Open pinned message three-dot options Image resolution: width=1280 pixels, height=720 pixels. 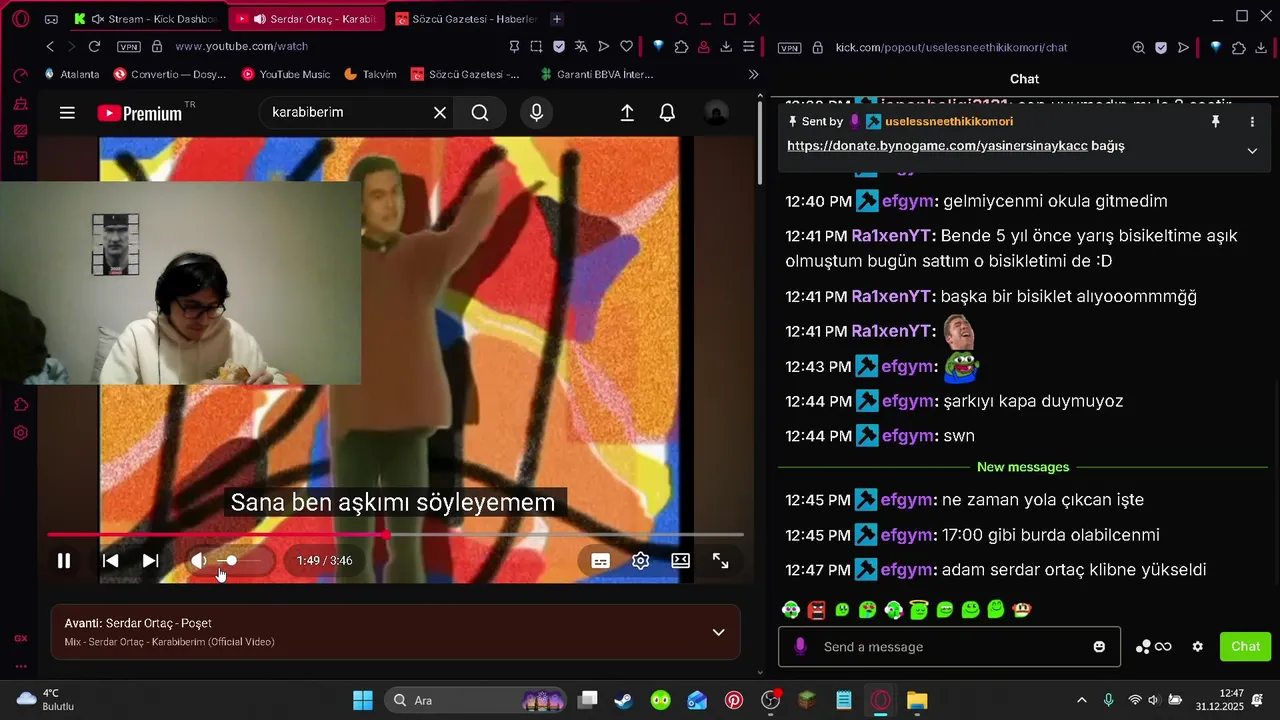coord(1252,122)
